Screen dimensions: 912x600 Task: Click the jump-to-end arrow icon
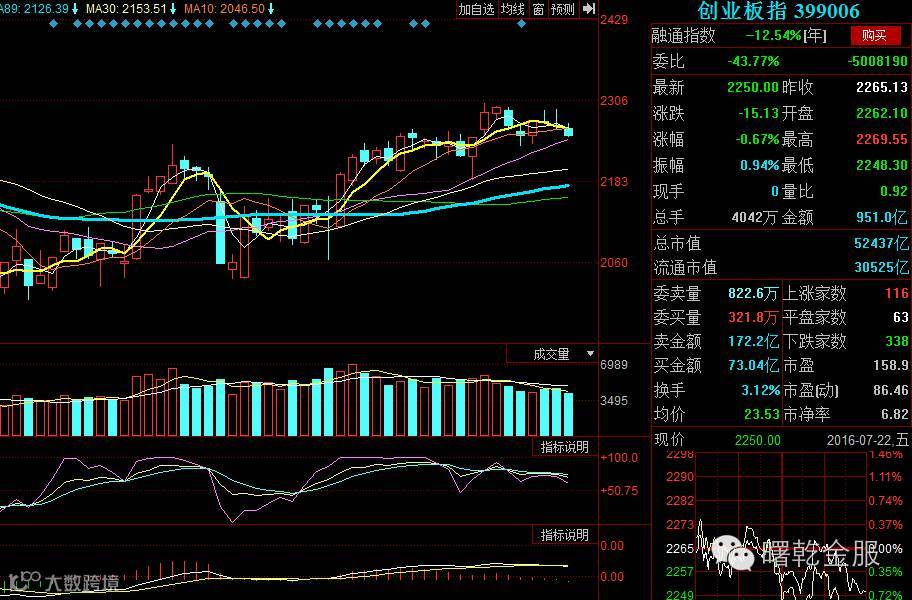pyautogui.click(x=589, y=9)
